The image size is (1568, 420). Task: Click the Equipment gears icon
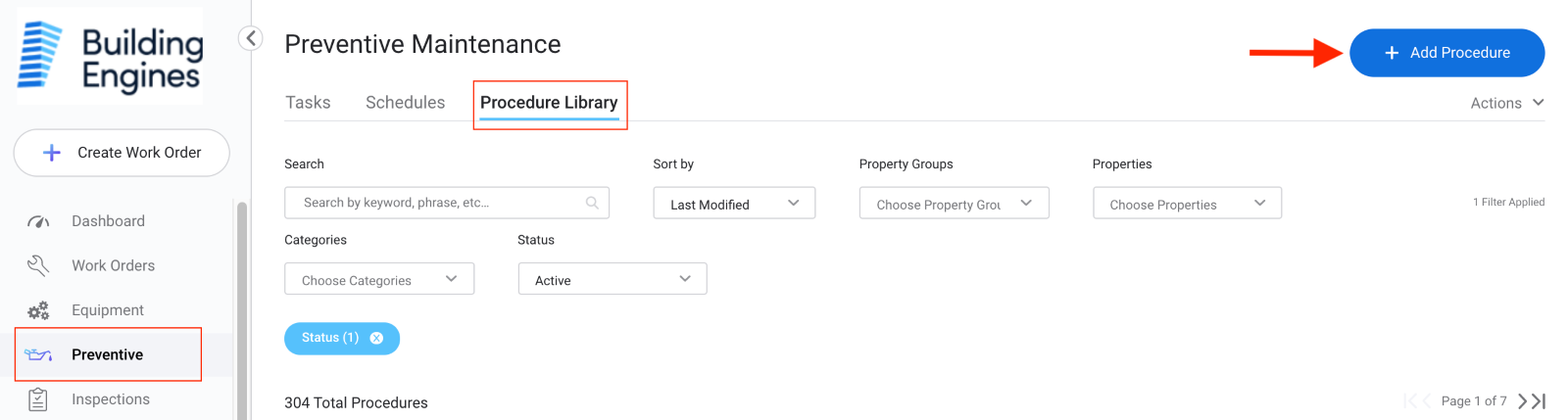[38, 310]
